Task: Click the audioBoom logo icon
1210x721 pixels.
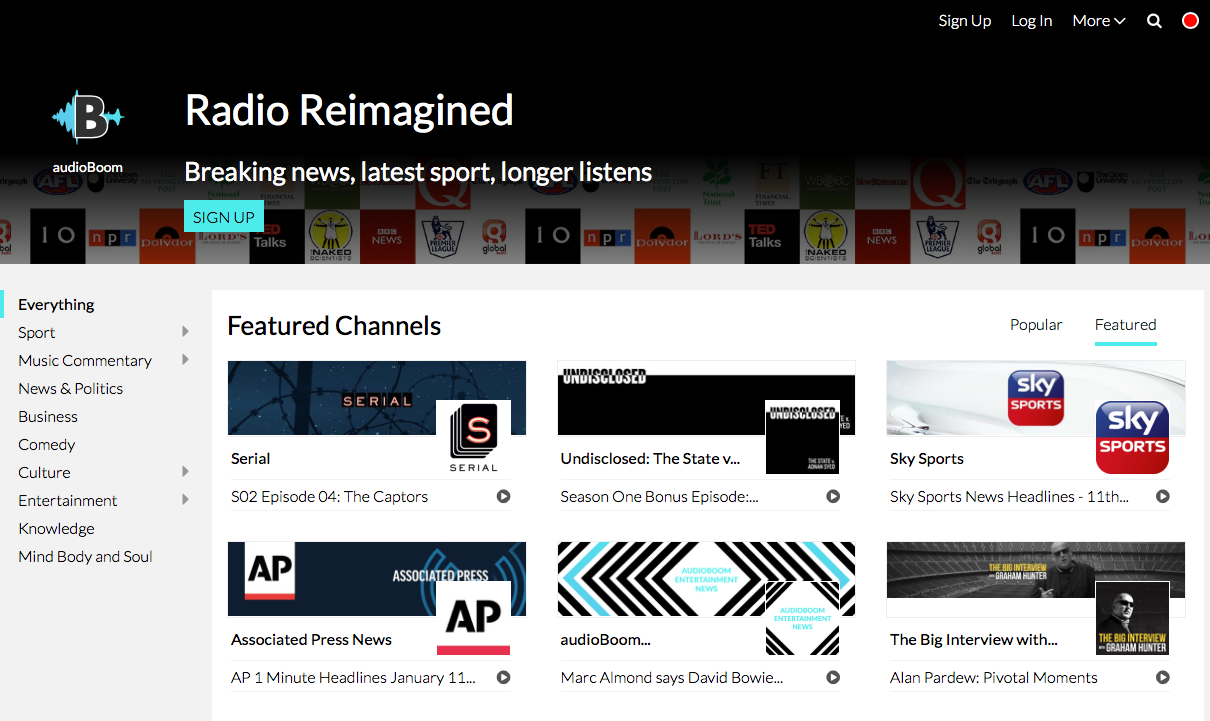Action: tap(87, 117)
